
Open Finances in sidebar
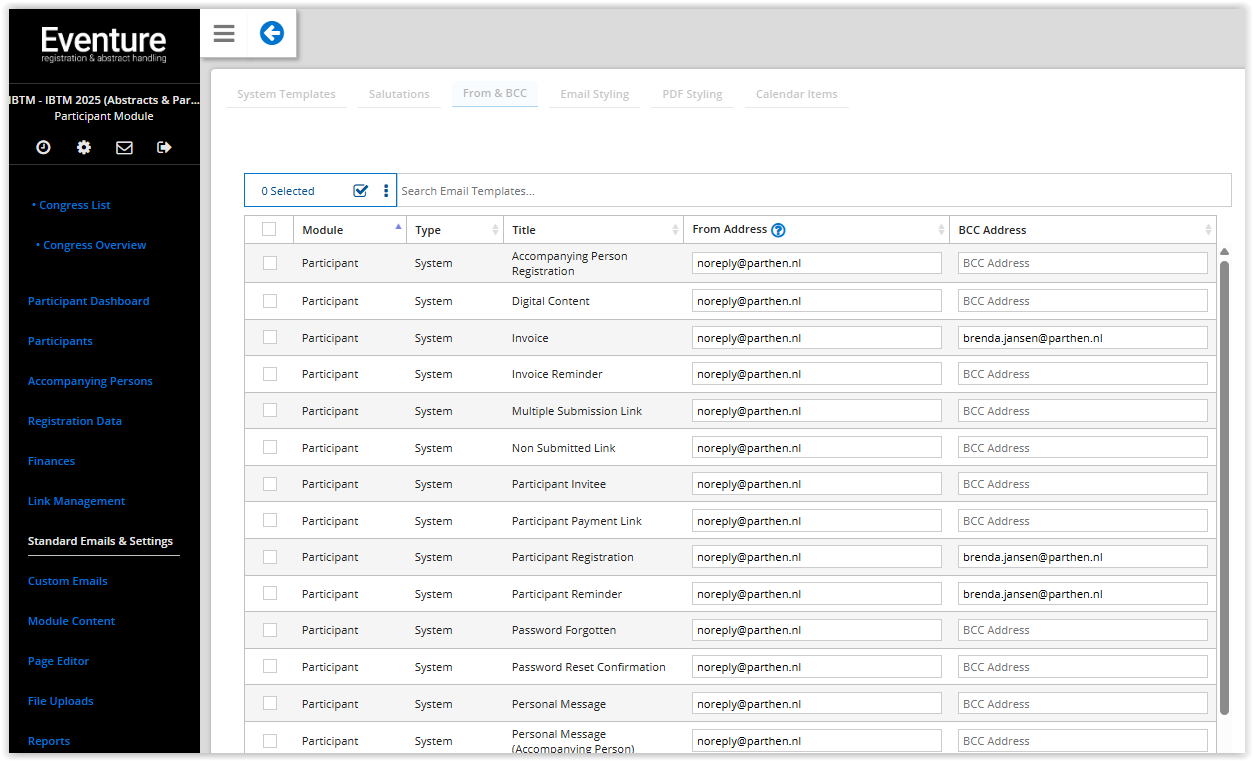[x=51, y=461]
